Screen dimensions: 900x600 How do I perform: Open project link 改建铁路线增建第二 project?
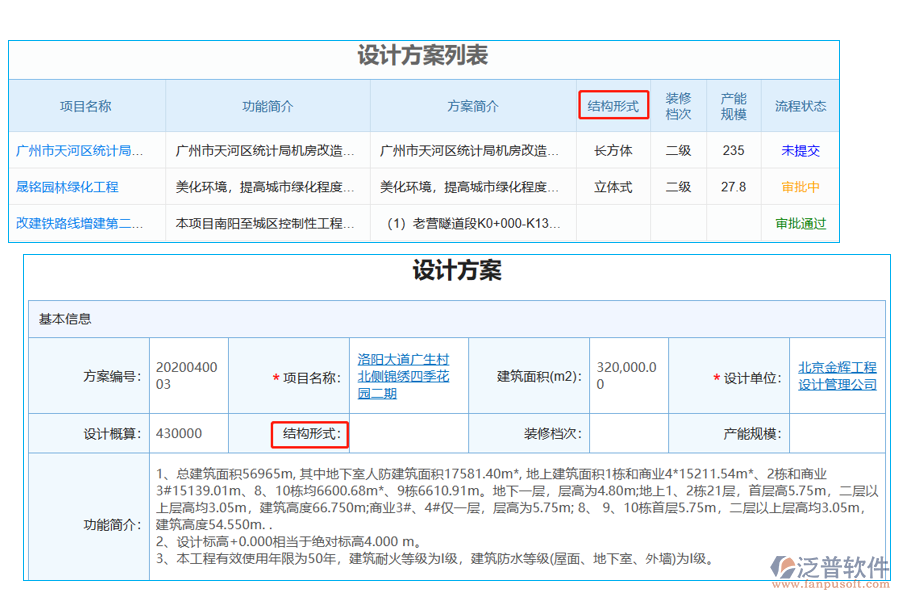80,223
